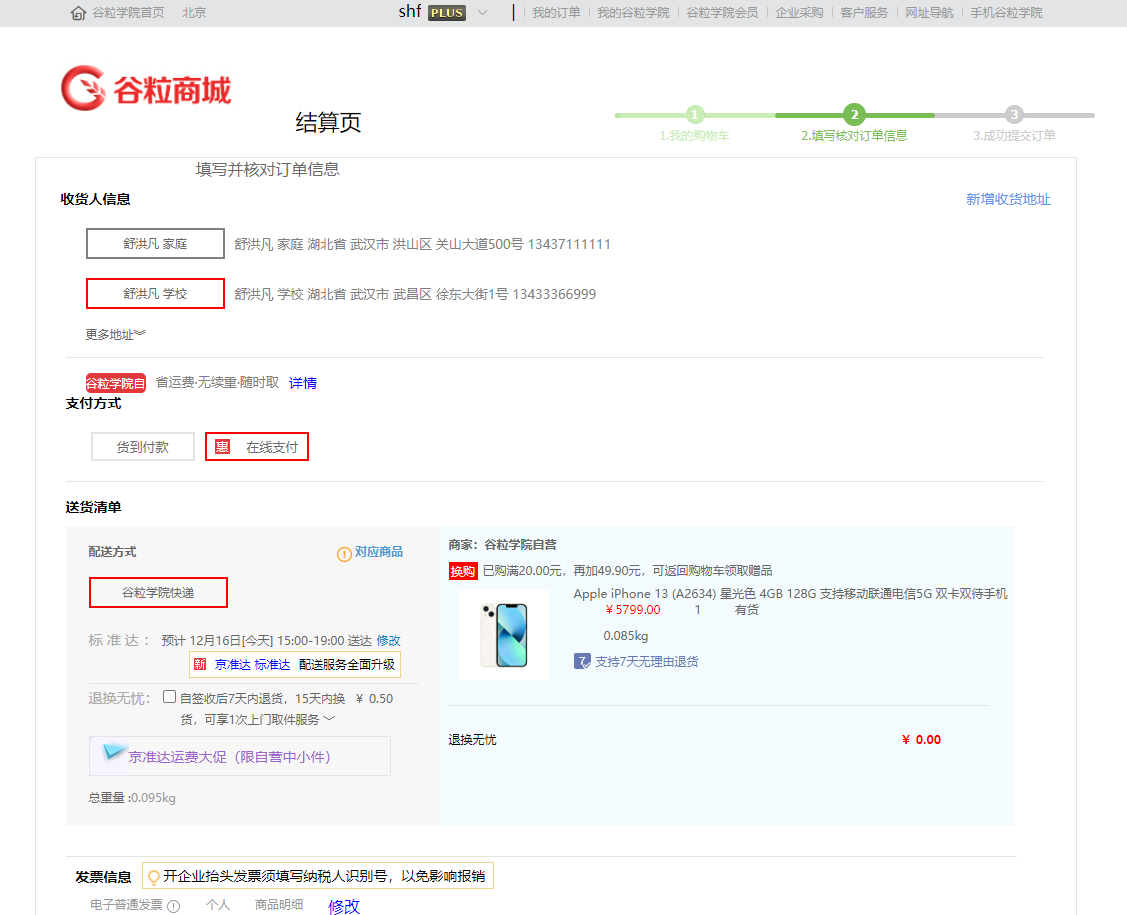Click the Apple iPhone 13 product title
Viewport: 1127px width, 915px height.
click(x=790, y=594)
